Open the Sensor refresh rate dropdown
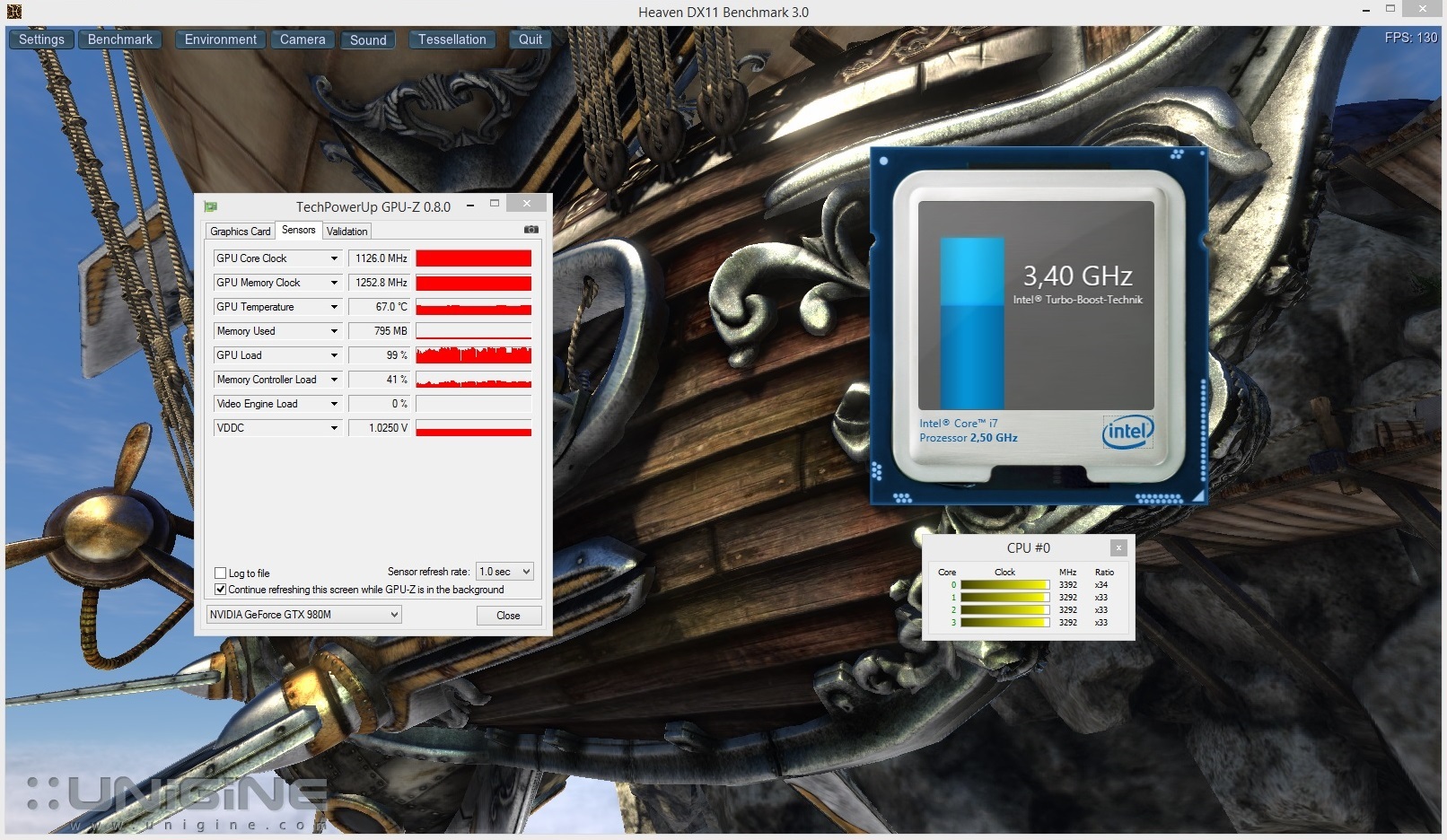Viewport: 1447px width, 840px height. [x=504, y=572]
